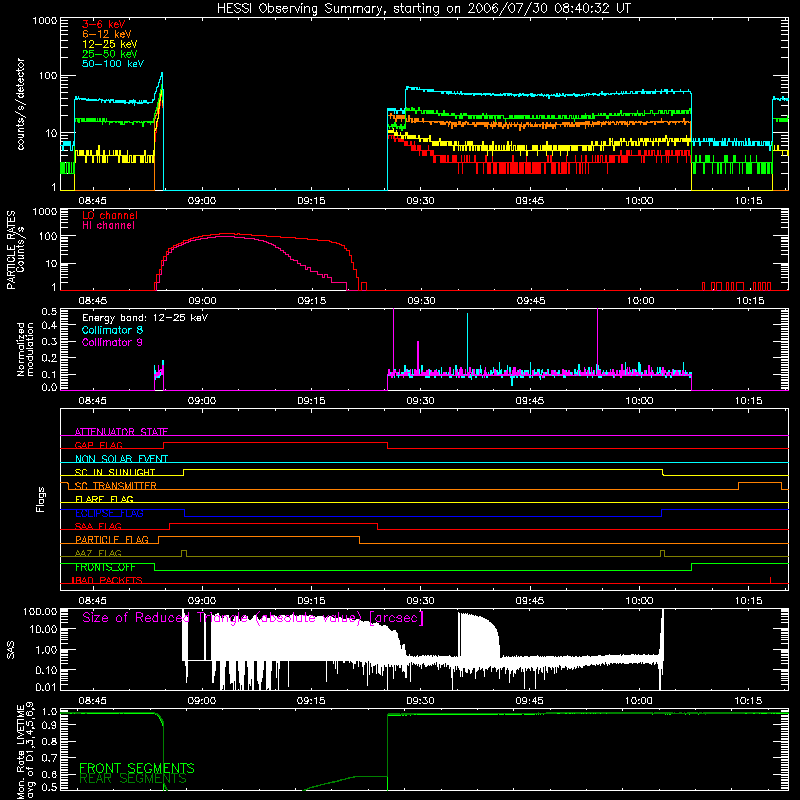Click the BAD_PACKETS flag label
This screenshot has height=800, width=800.
(x=107, y=581)
